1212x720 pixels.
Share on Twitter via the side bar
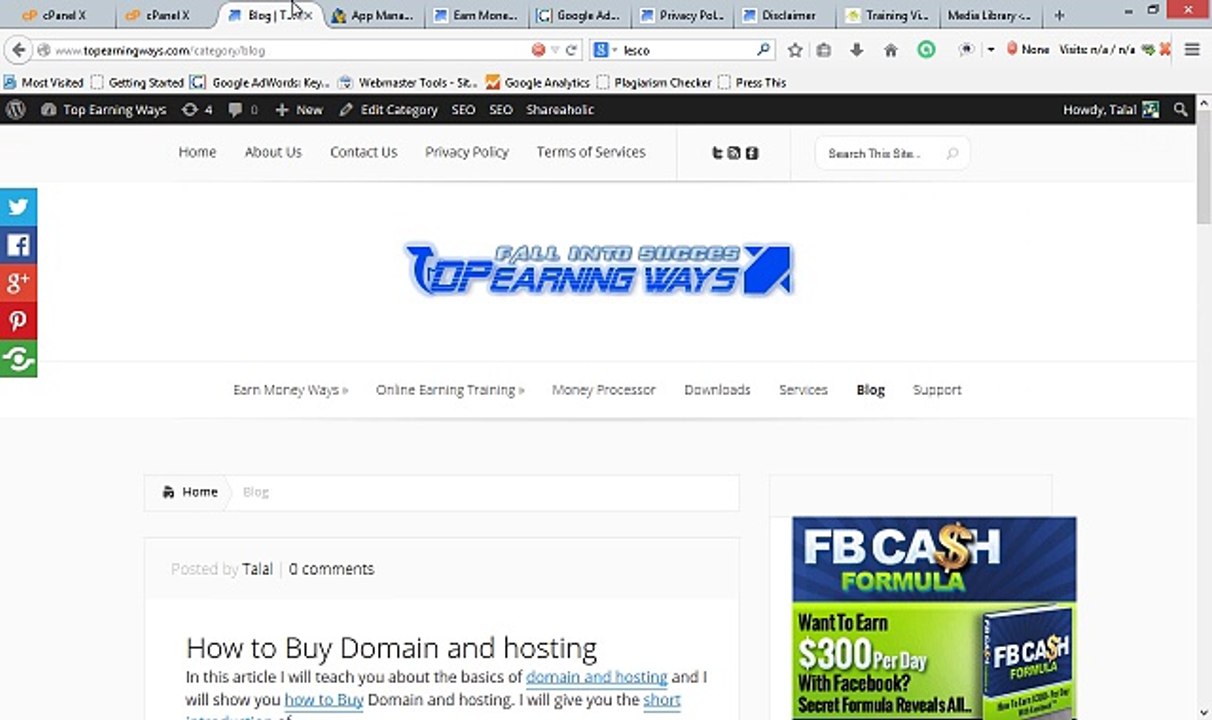pos(18,207)
